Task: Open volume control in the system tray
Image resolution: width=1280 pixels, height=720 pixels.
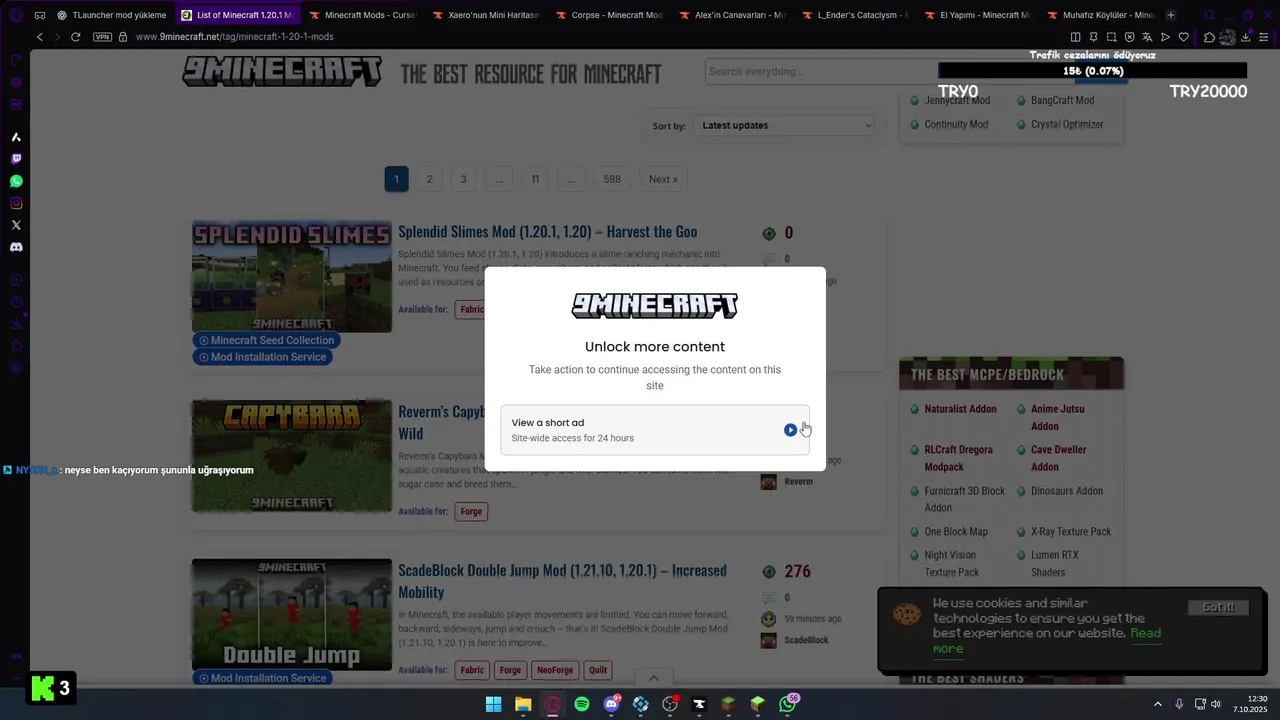Action: coord(1216,704)
